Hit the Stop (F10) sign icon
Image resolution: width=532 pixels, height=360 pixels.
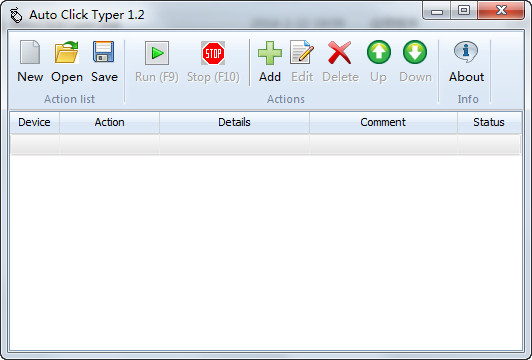coord(213,61)
